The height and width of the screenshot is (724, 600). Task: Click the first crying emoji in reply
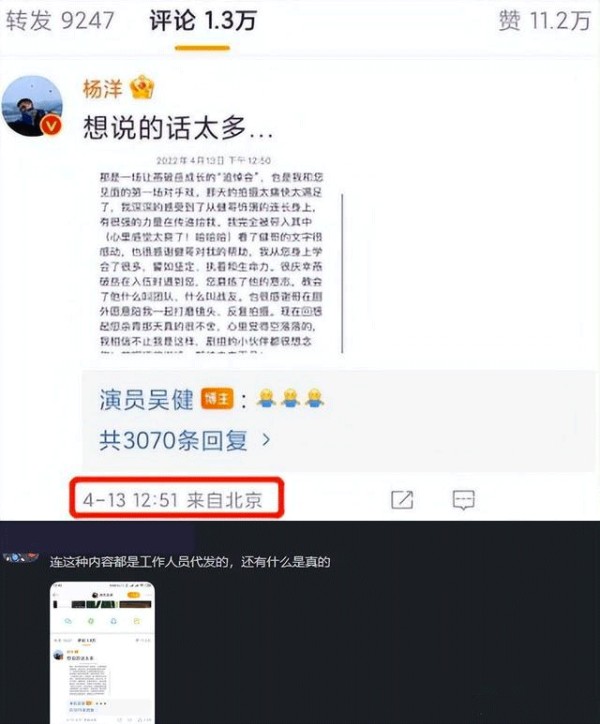click(266, 398)
